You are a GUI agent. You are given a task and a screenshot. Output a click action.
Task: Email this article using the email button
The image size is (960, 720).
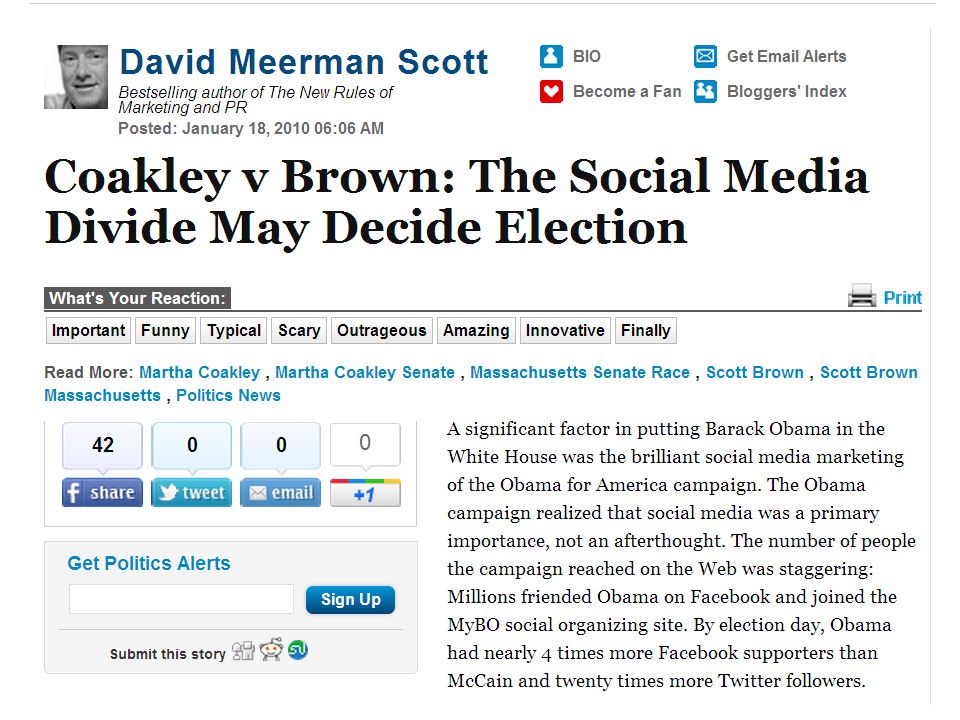tap(280, 492)
